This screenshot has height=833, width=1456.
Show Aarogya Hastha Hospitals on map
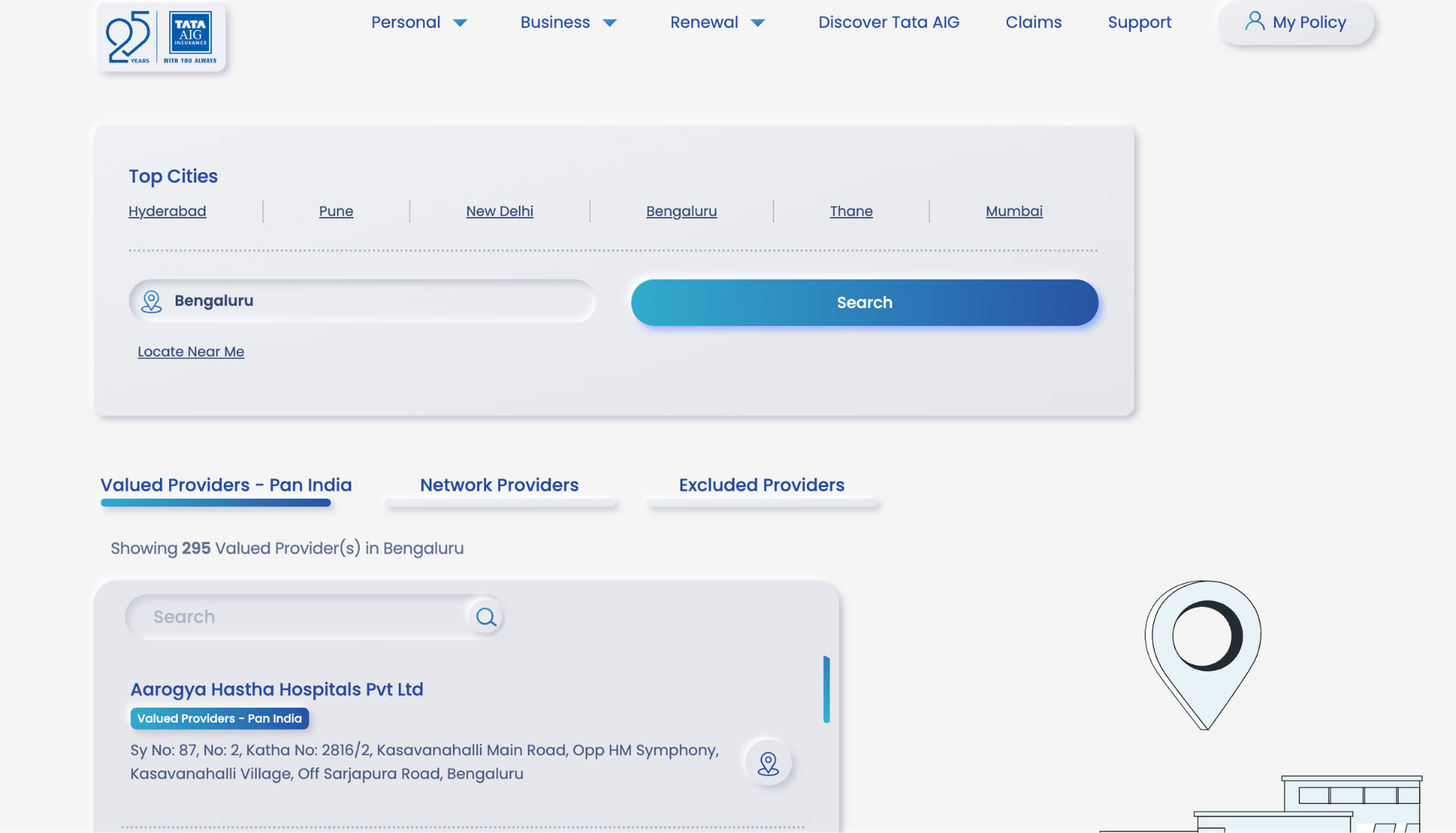pos(768,763)
